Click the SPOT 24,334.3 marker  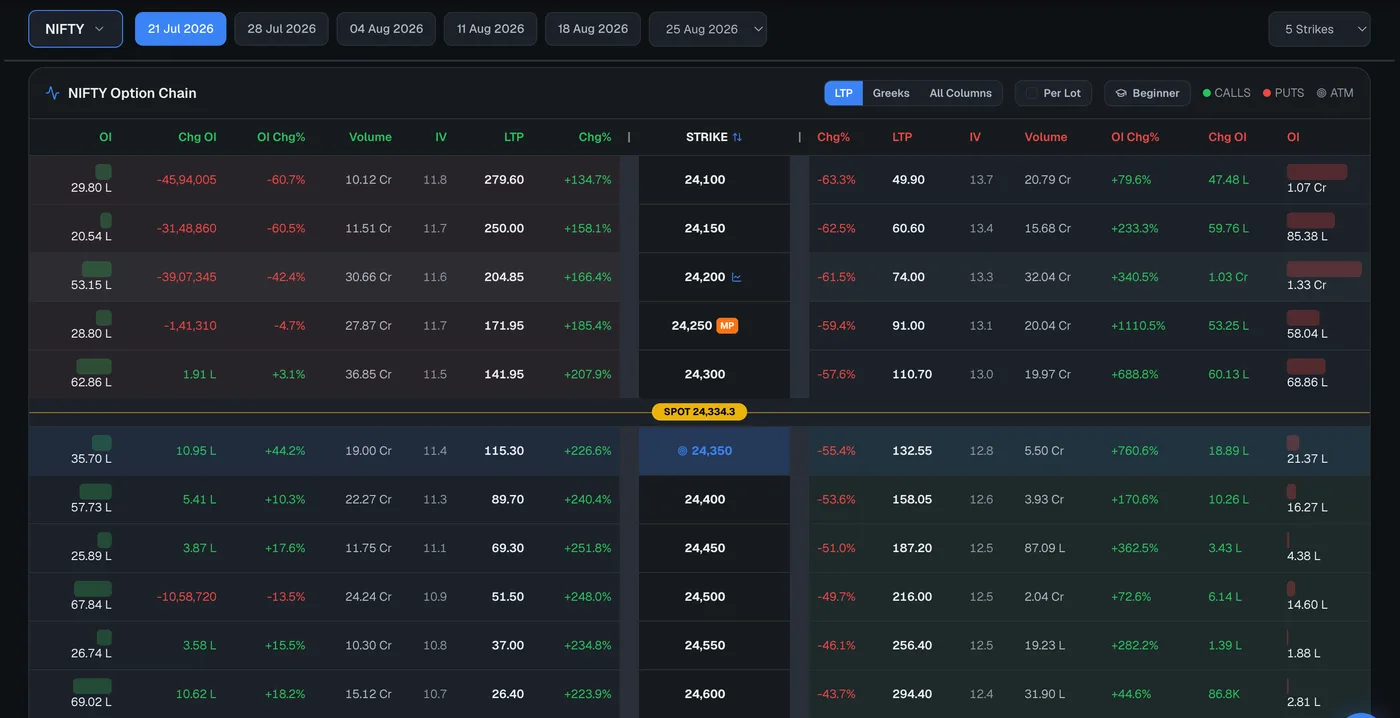click(699, 412)
